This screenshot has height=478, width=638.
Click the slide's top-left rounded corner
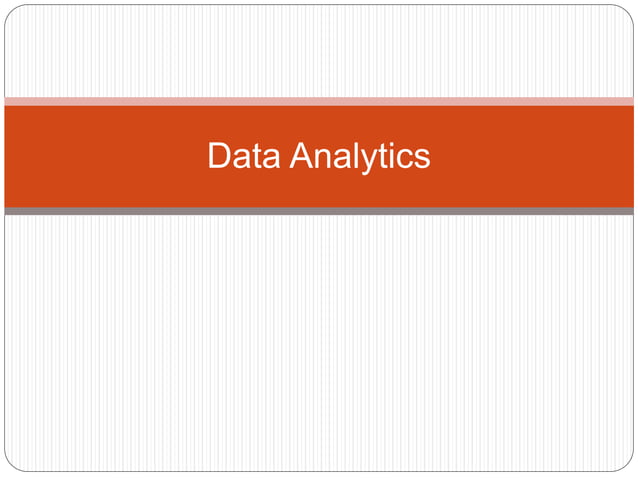(x=12, y=12)
